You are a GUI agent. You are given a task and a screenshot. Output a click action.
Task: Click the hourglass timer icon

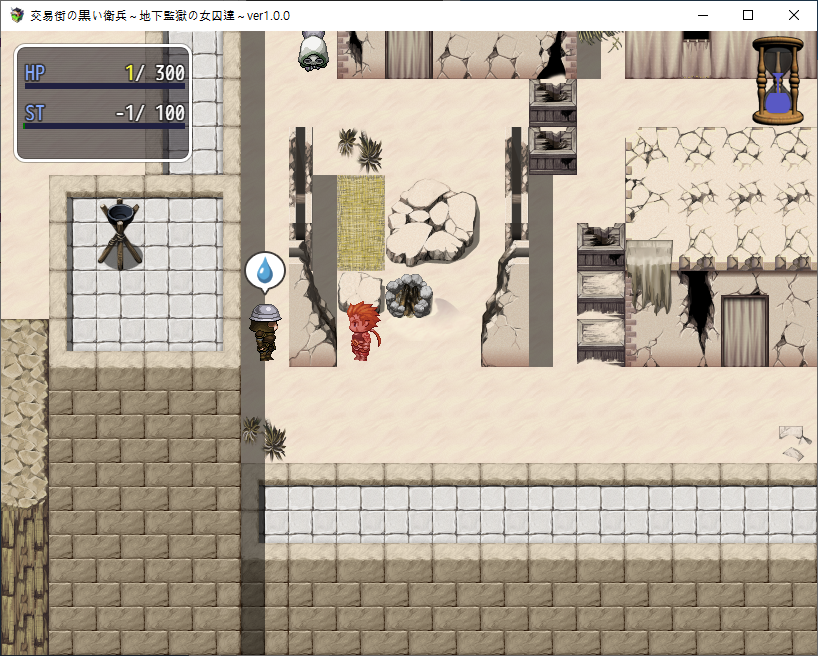click(778, 80)
